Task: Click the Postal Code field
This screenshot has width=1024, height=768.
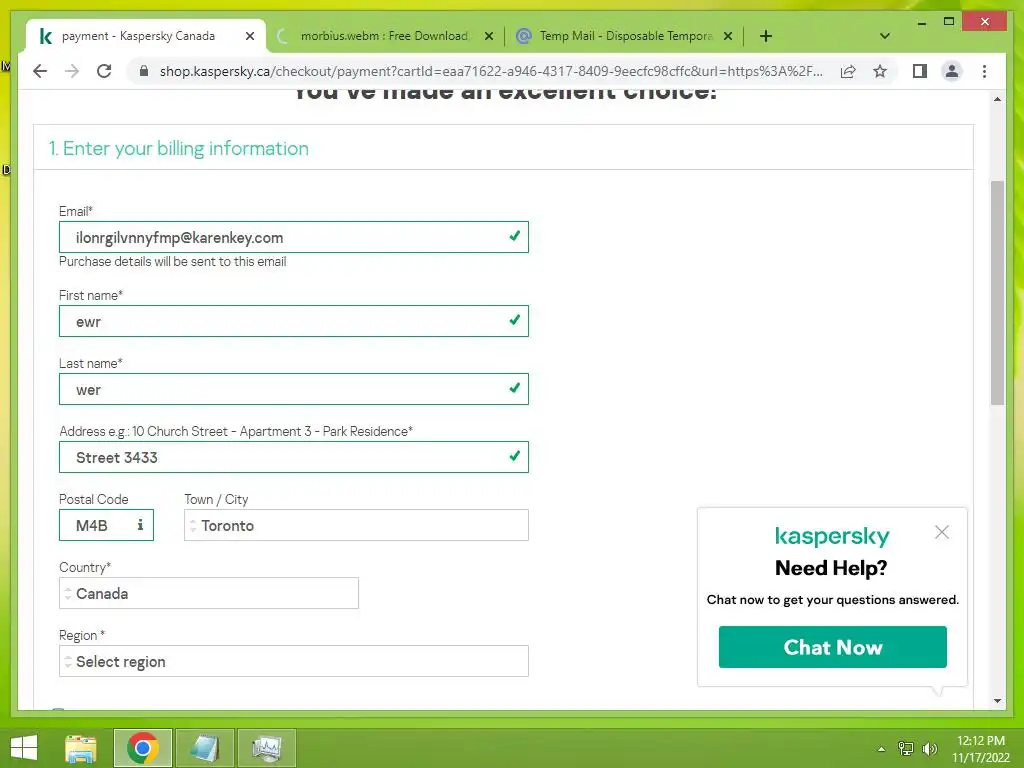Action: 106,525
